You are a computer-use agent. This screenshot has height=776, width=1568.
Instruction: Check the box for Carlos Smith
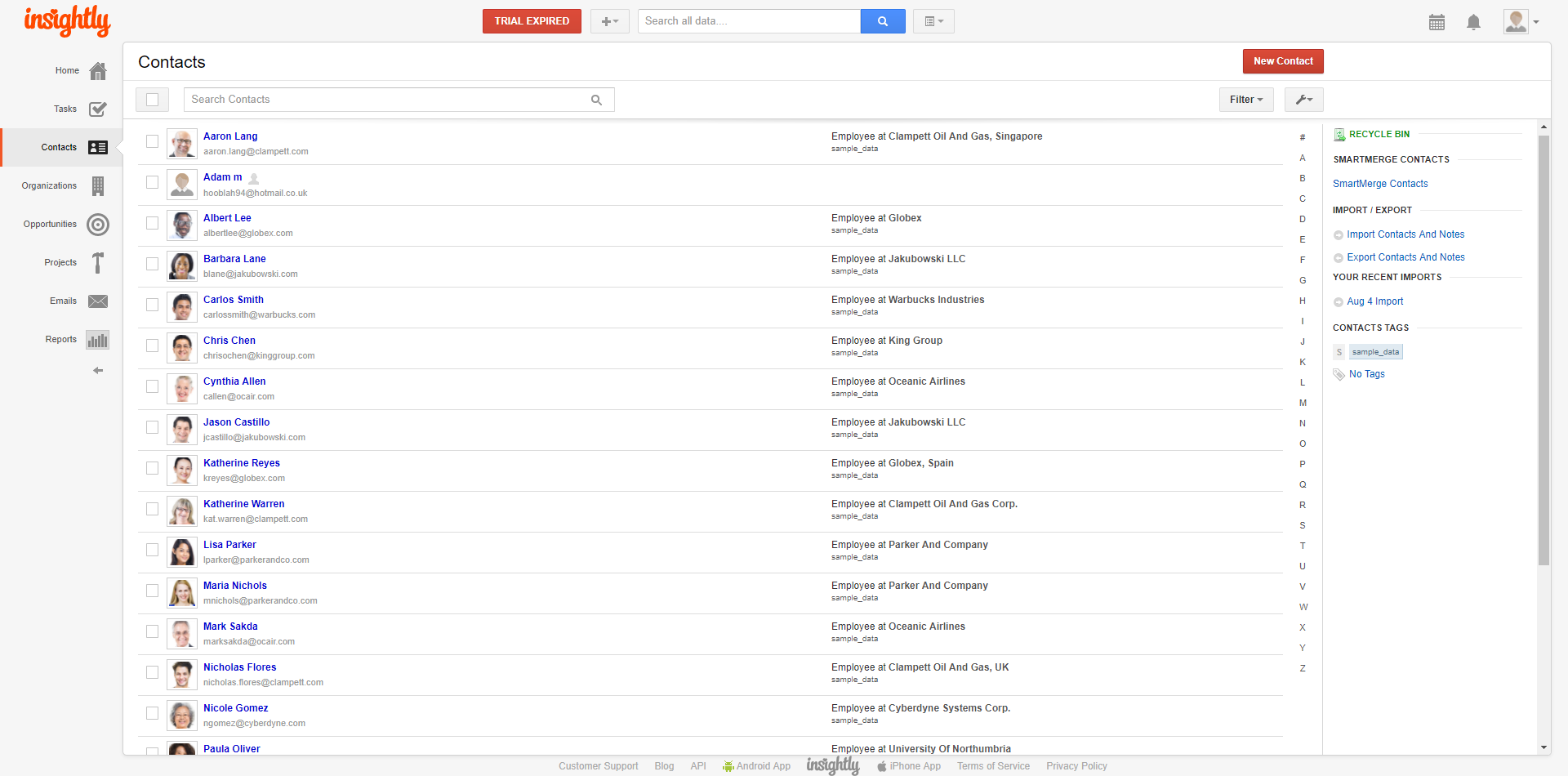[152, 305]
